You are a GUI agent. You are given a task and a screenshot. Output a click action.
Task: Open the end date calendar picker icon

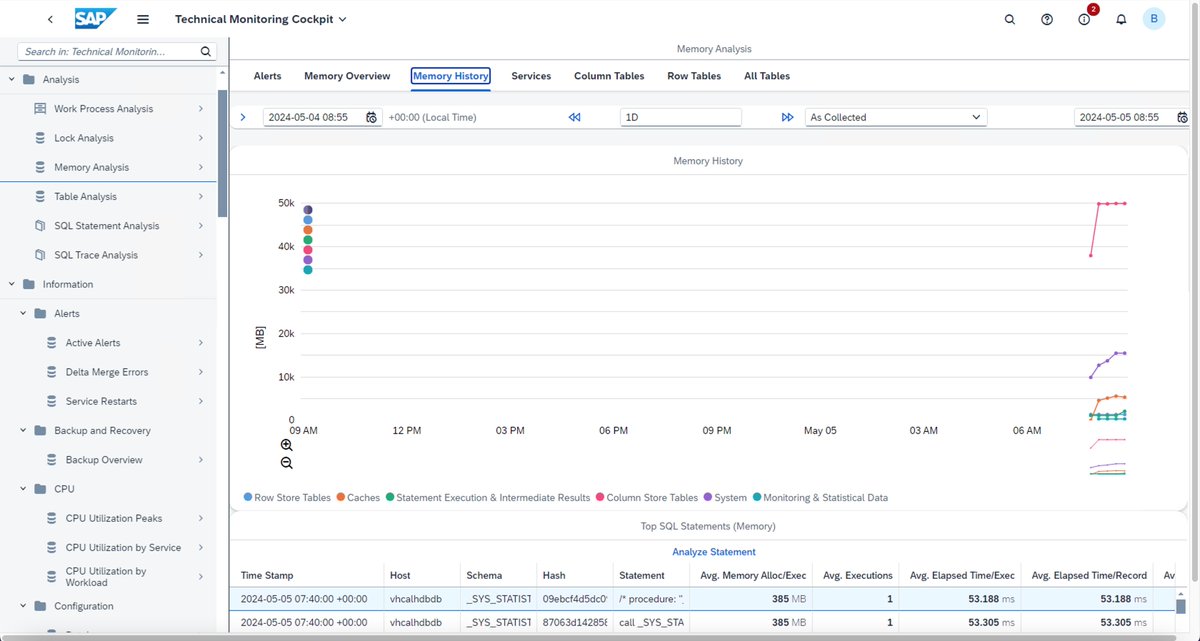[x=1182, y=117]
